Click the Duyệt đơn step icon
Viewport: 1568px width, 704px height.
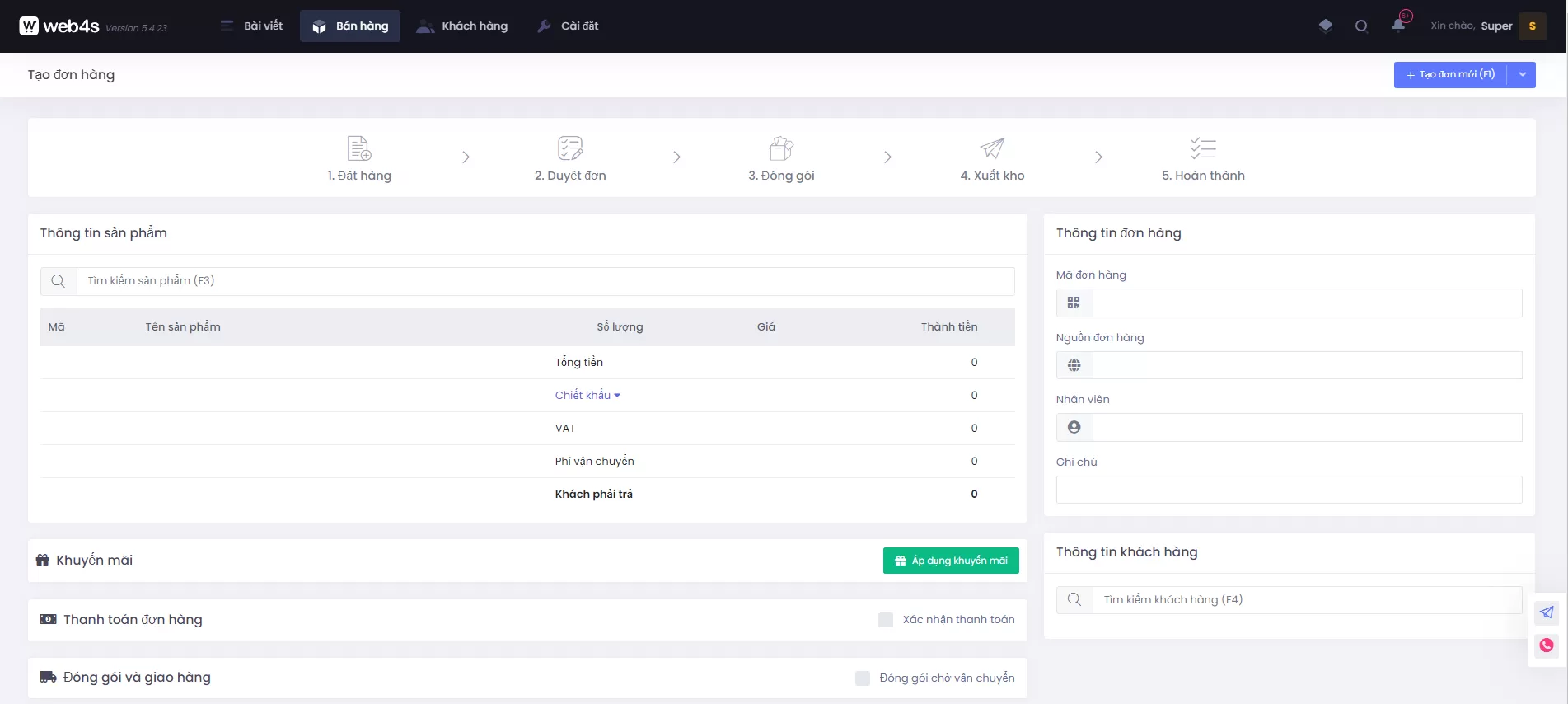570,148
